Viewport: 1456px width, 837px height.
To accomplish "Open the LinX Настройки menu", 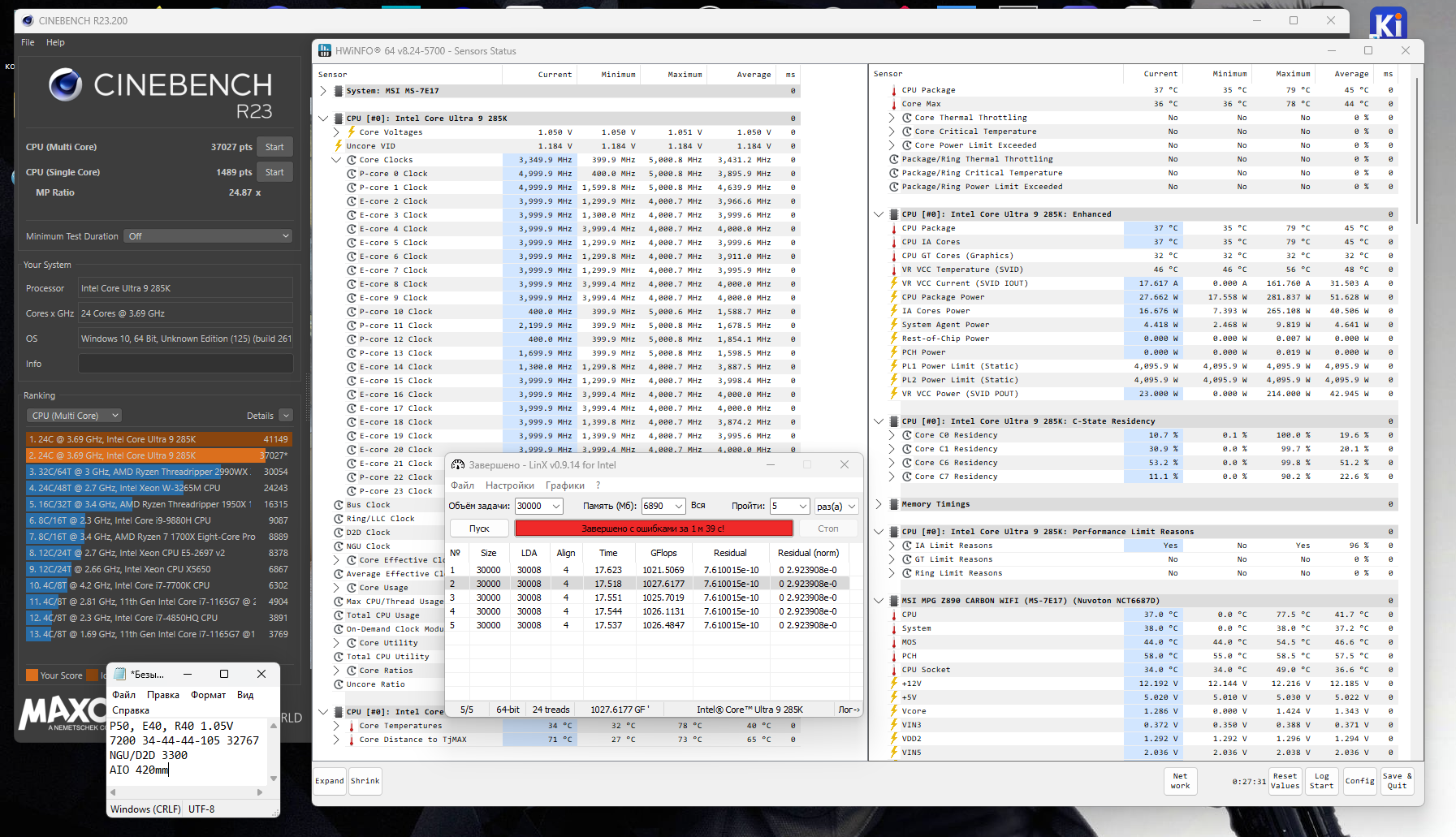I will [510, 485].
